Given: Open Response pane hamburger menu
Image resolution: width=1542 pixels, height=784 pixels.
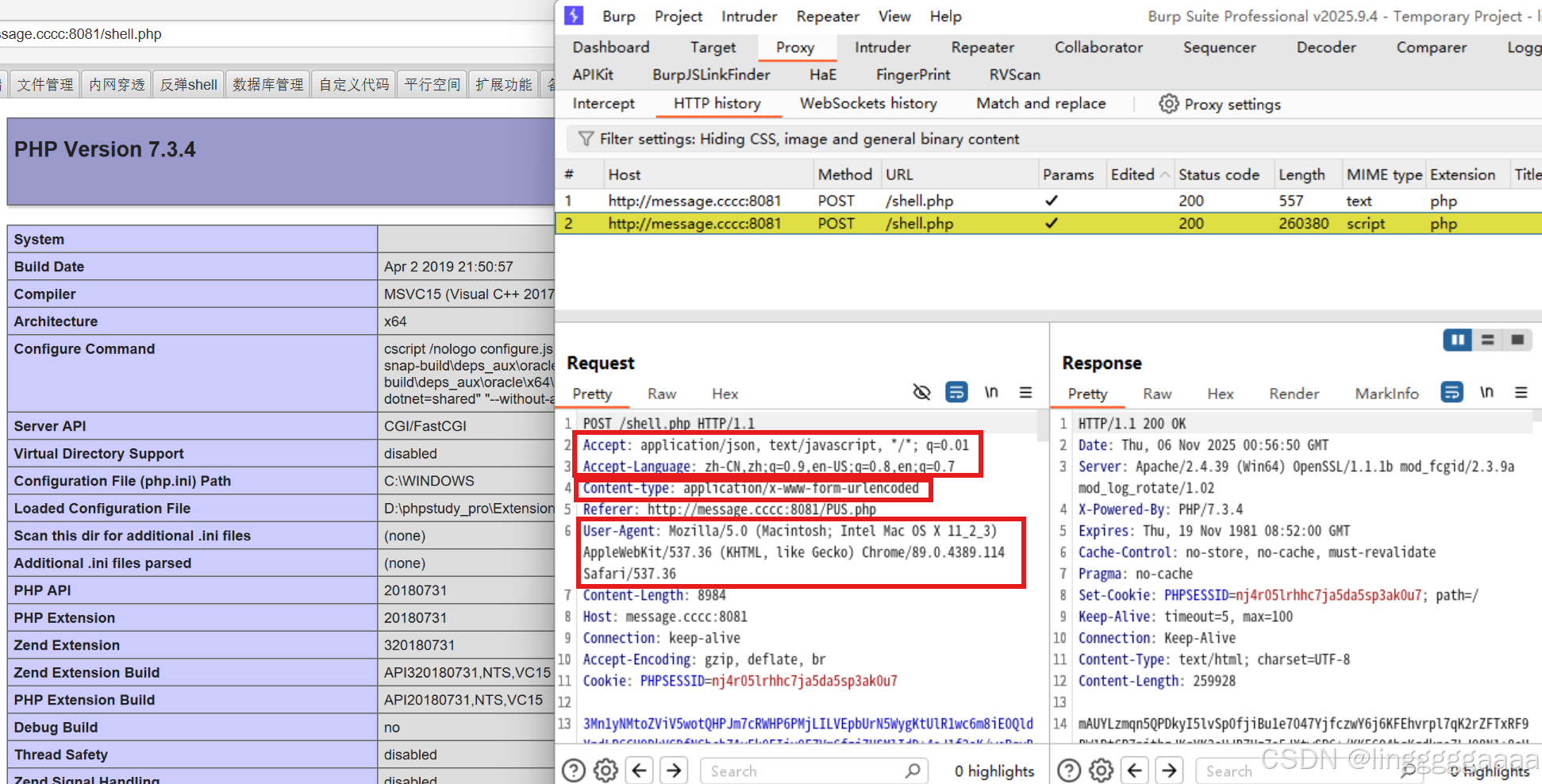Looking at the screenshot, I should 1521,392.
